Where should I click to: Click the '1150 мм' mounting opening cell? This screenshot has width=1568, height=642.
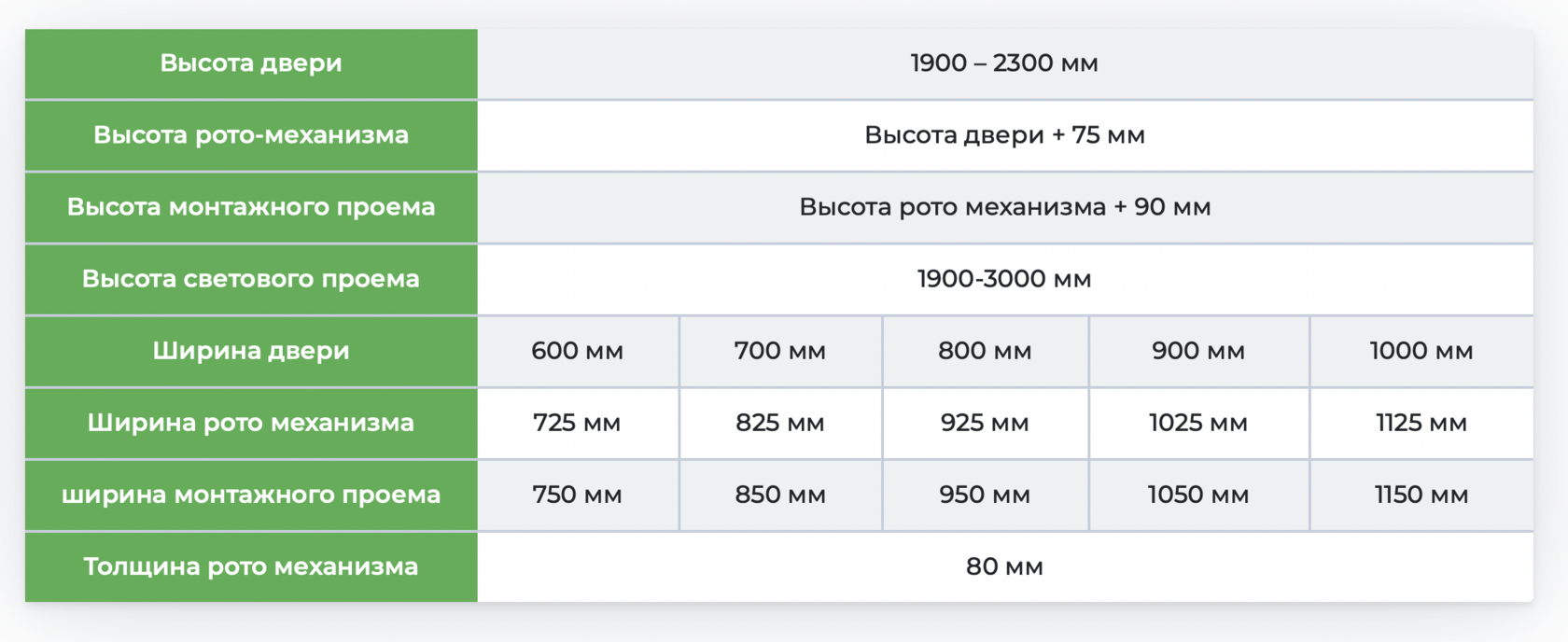[1421, 495]
